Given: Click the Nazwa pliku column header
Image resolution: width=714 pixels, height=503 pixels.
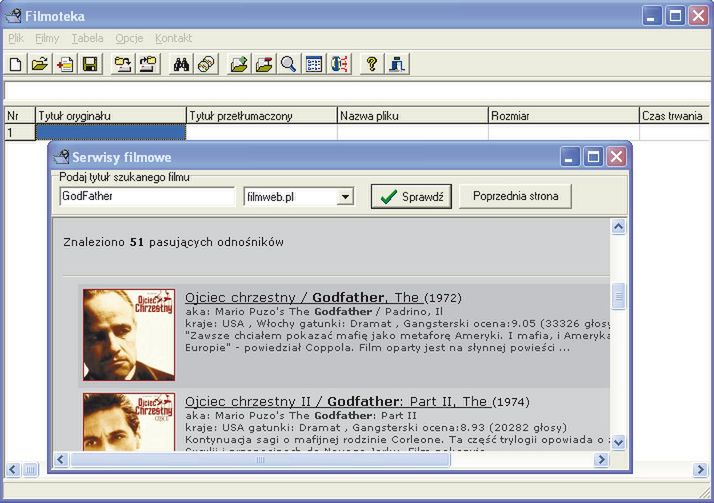Looking at the screenshot, I should pos(413,116).
